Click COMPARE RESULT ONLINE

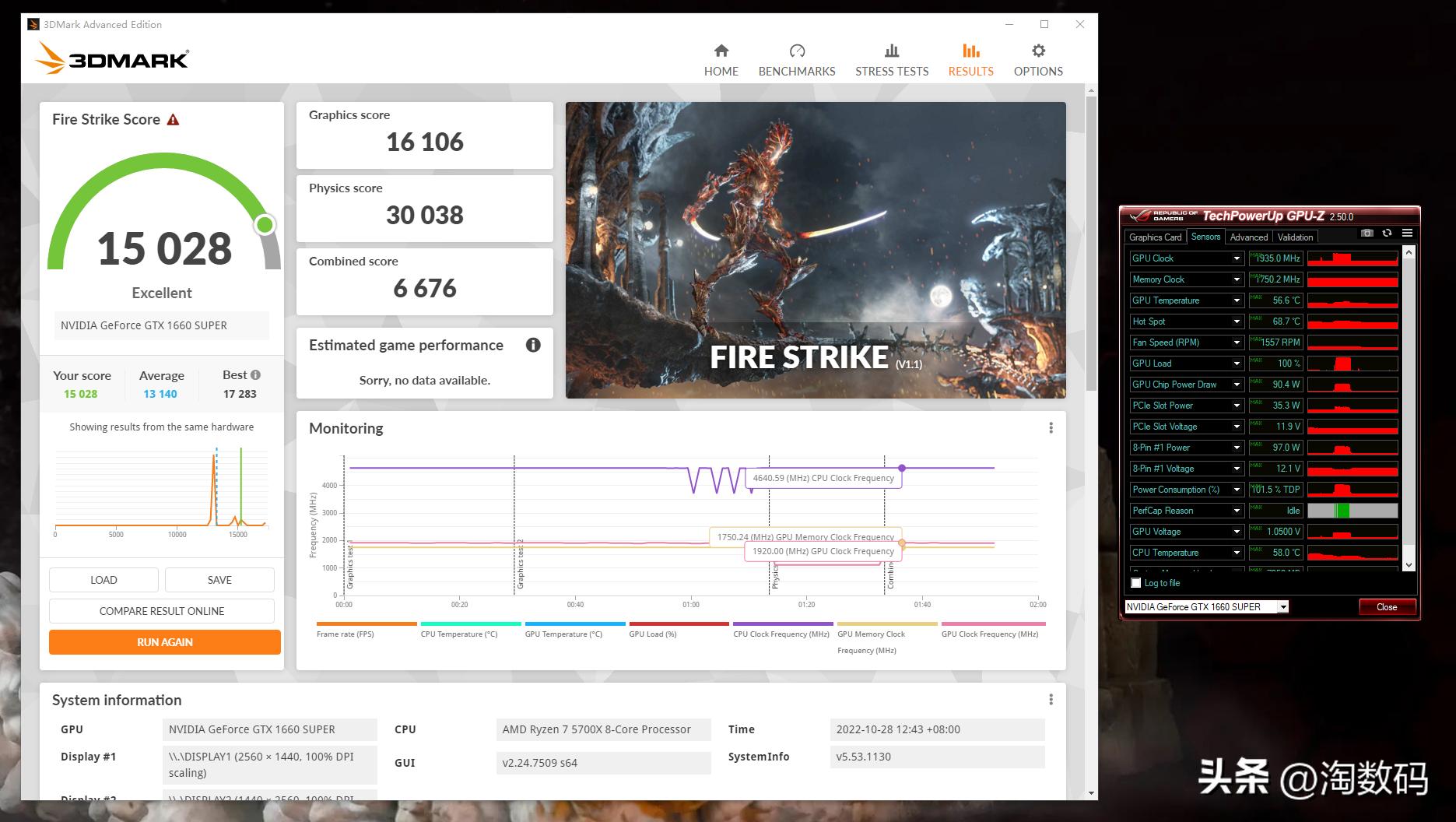click(161, 611)
